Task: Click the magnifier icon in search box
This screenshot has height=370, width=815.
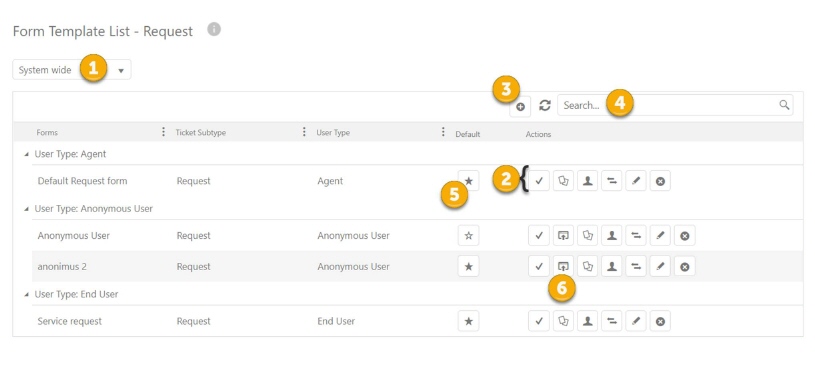Action: (784, 105)
